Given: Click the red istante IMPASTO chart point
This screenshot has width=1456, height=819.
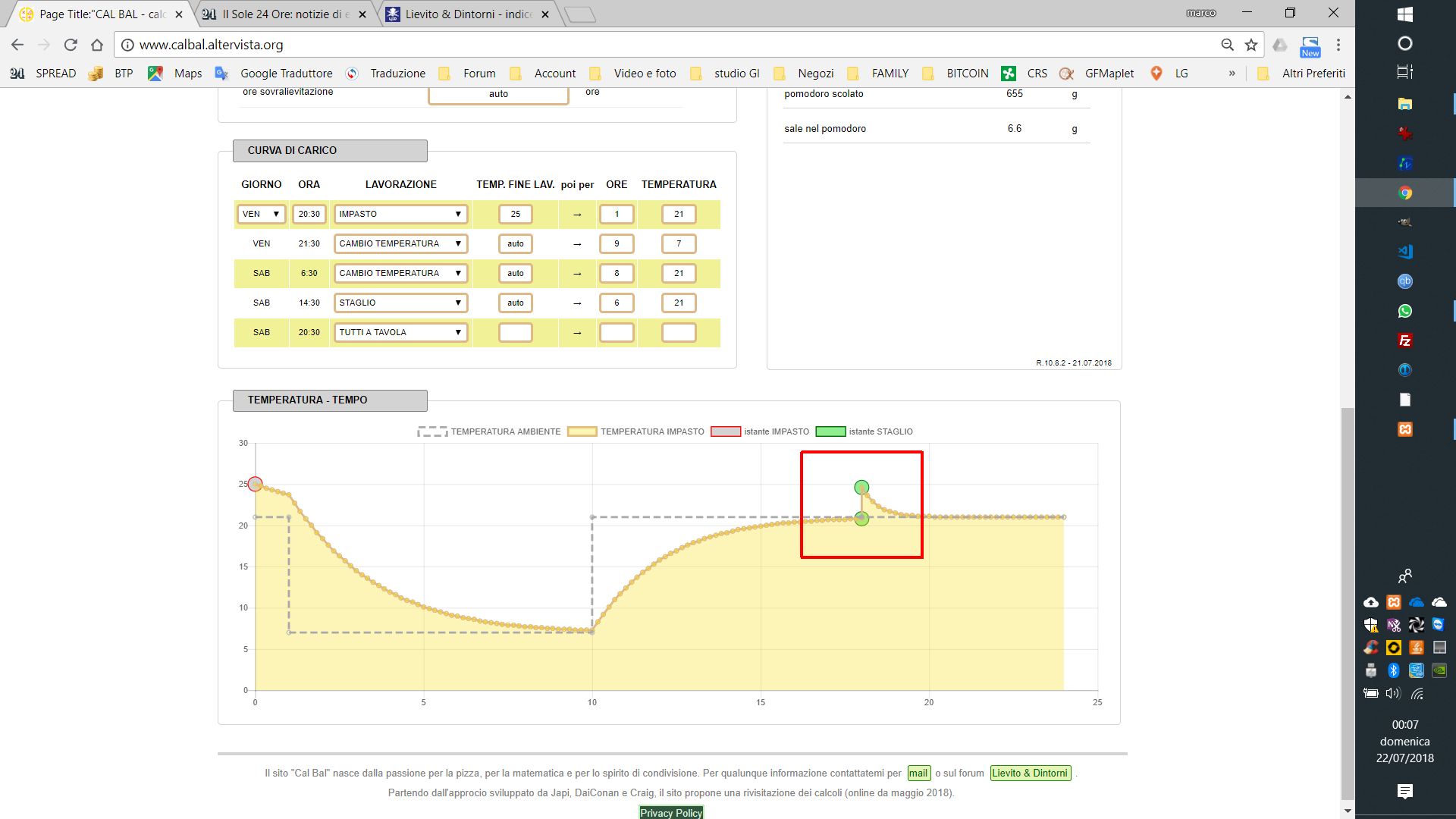Looking at the screenshot, I should [x=255, y=484].
